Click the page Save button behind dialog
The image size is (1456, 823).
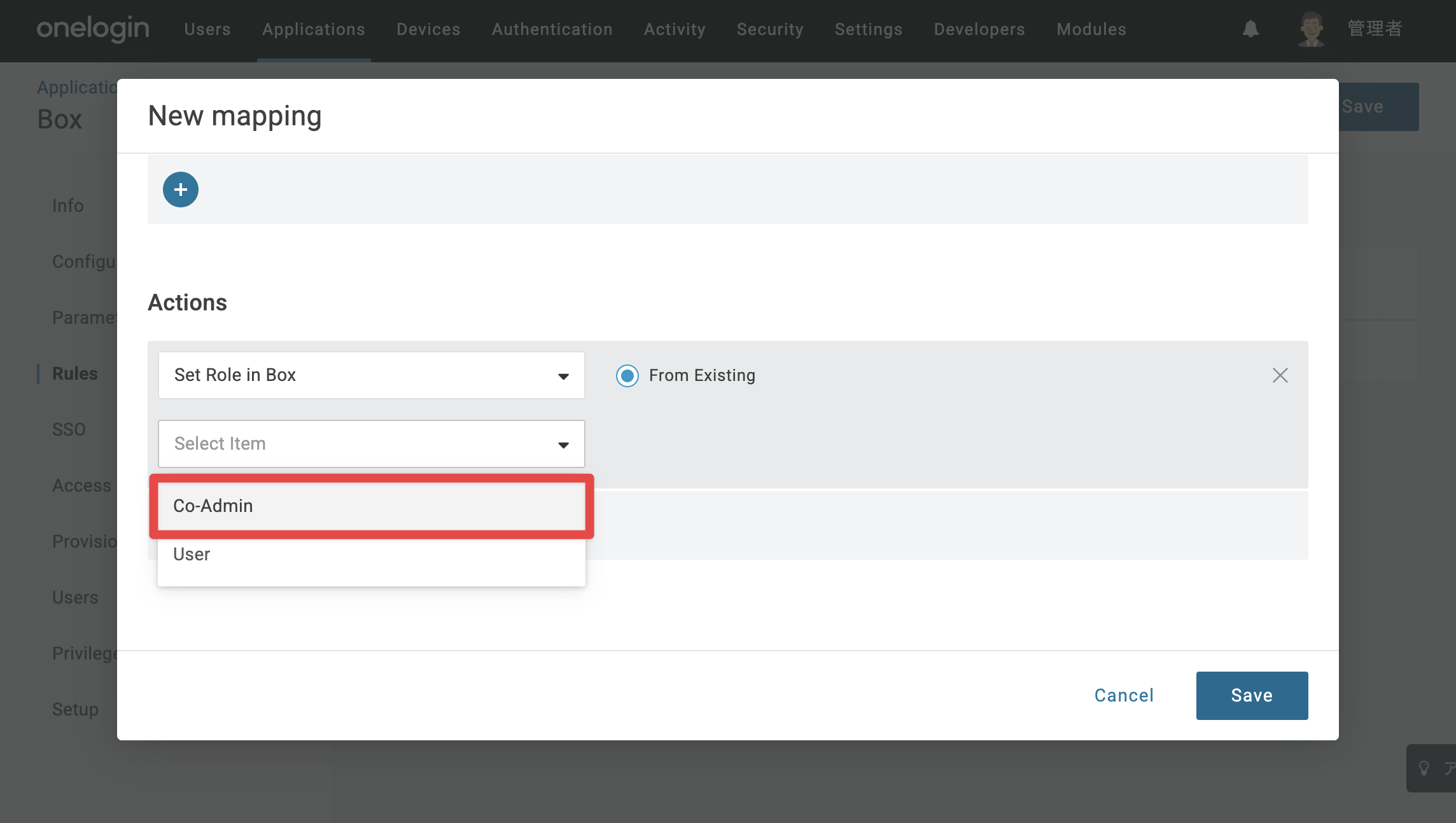[1378, 107]
